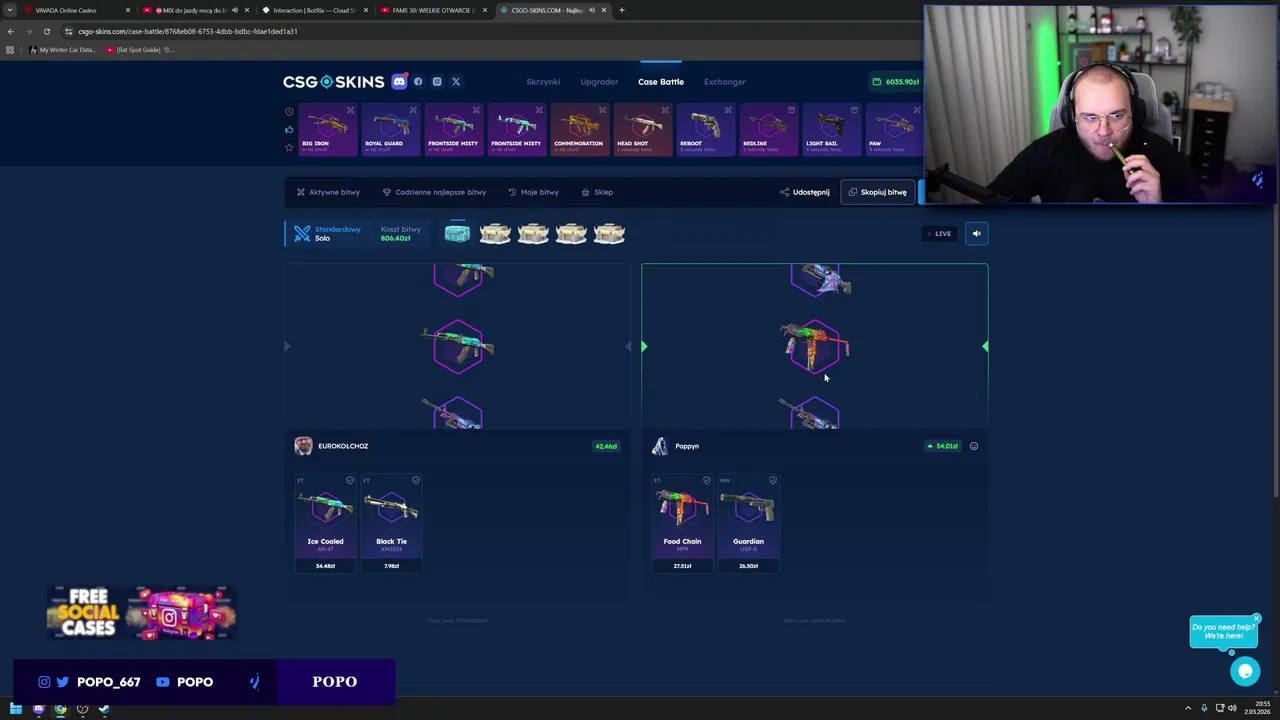Open the Skrzynki tab
This screenshot has width=1280, height=720.
point(543,82)
